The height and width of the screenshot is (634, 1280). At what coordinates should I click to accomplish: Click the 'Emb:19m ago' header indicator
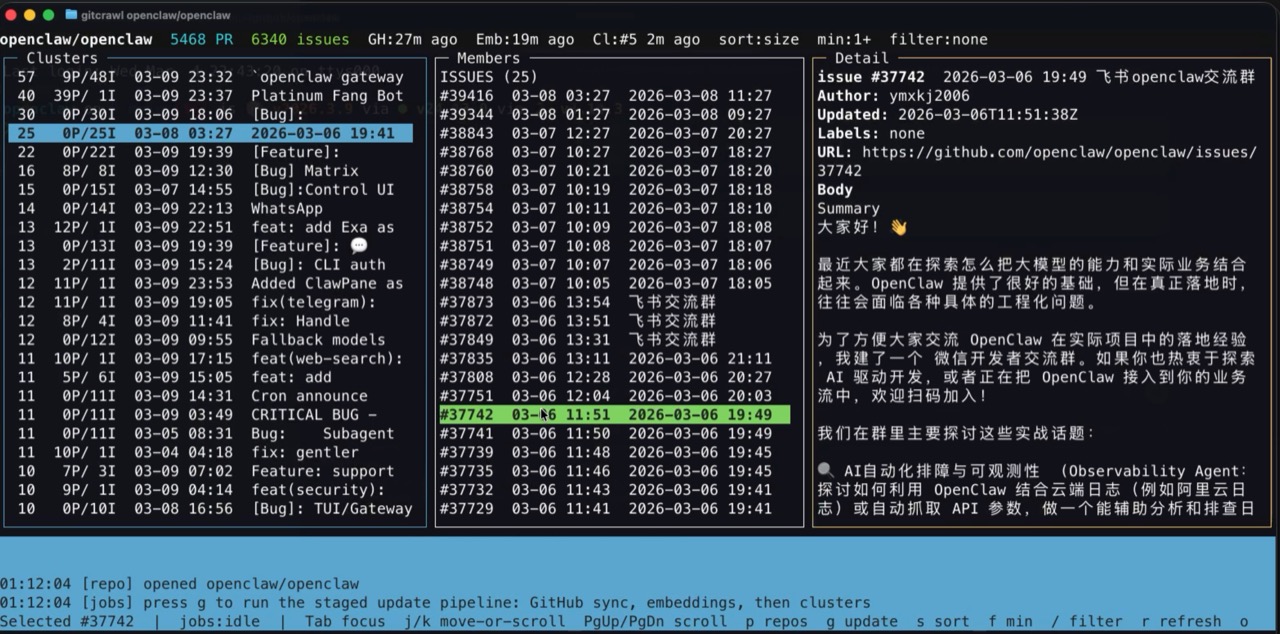point(525,40)
